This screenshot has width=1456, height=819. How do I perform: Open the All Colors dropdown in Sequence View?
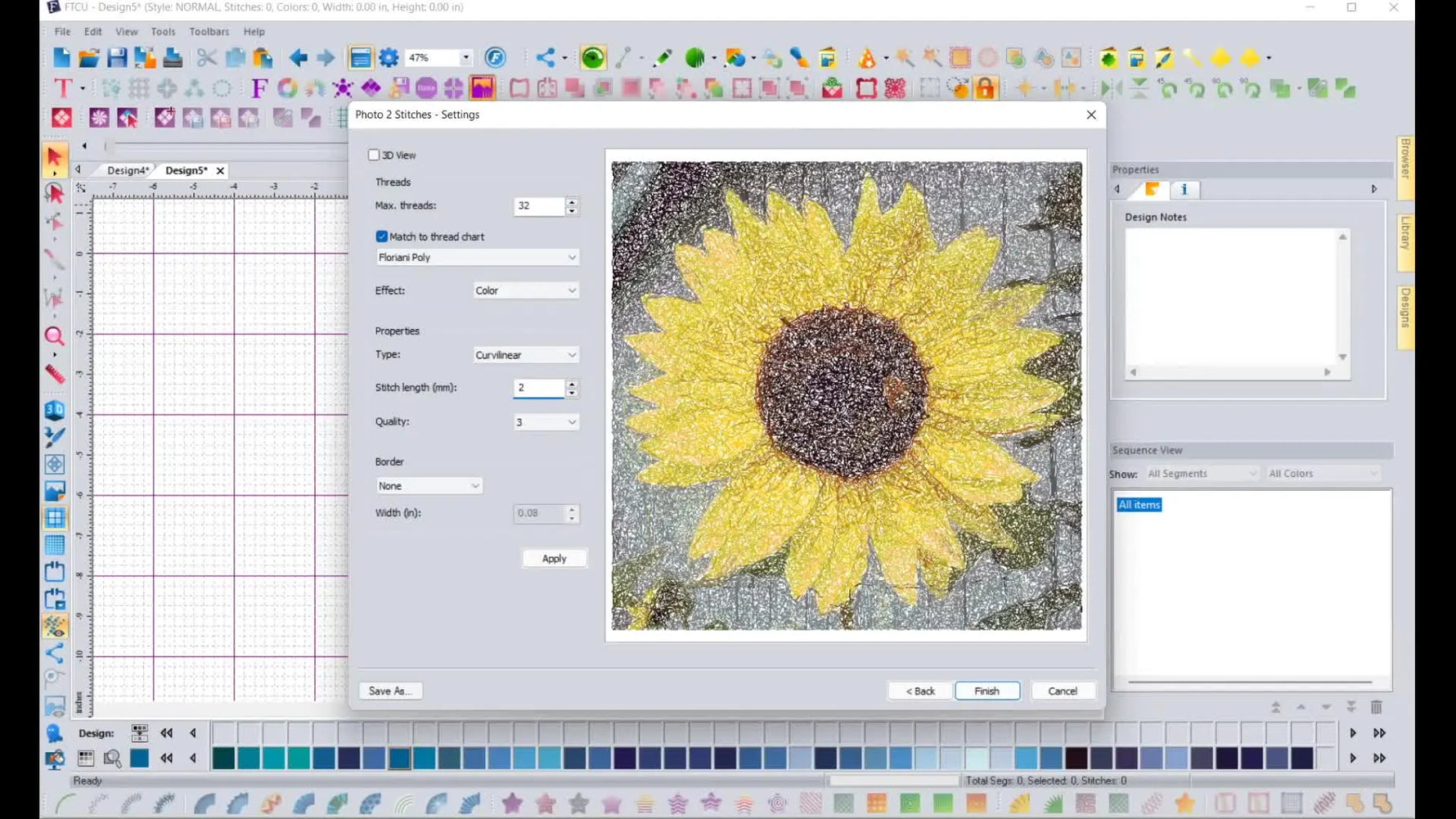coord(1323,474)
